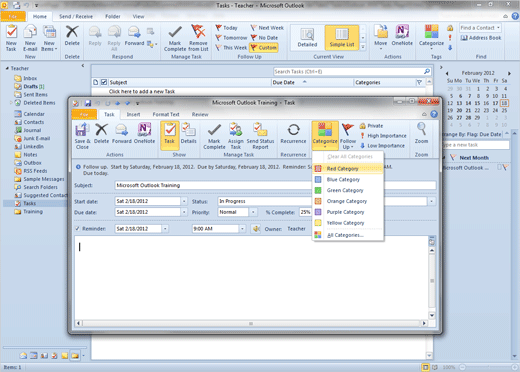Open the Priority dropdown

(253, 212)
